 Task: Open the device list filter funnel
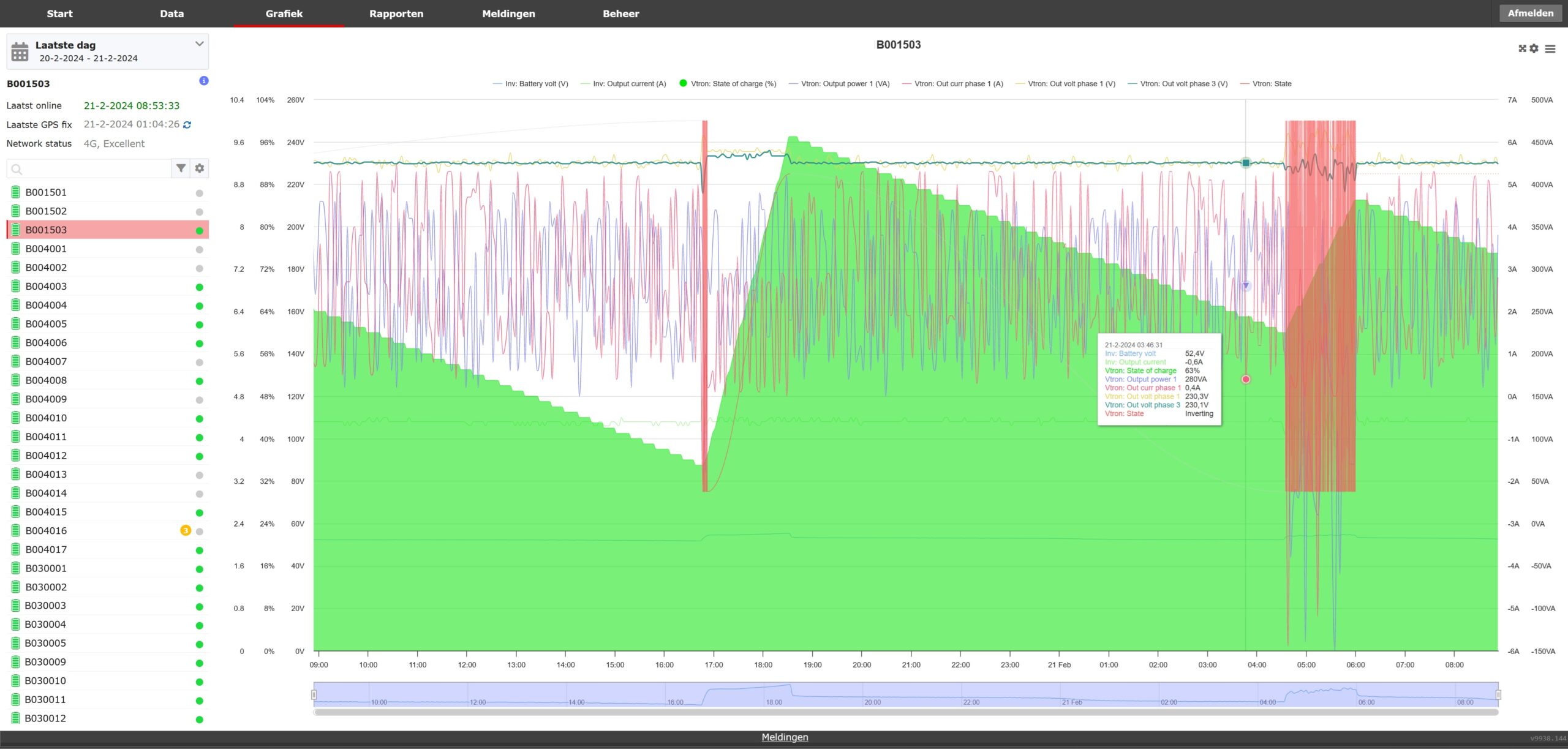[x=181, y=168]
